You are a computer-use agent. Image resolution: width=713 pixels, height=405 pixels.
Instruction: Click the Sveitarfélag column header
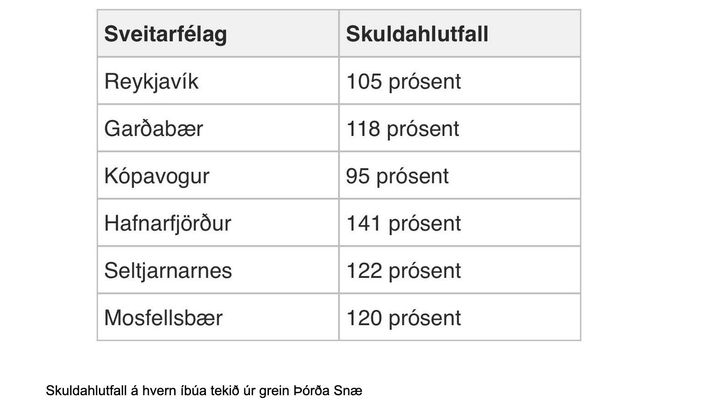coord(166,34)
